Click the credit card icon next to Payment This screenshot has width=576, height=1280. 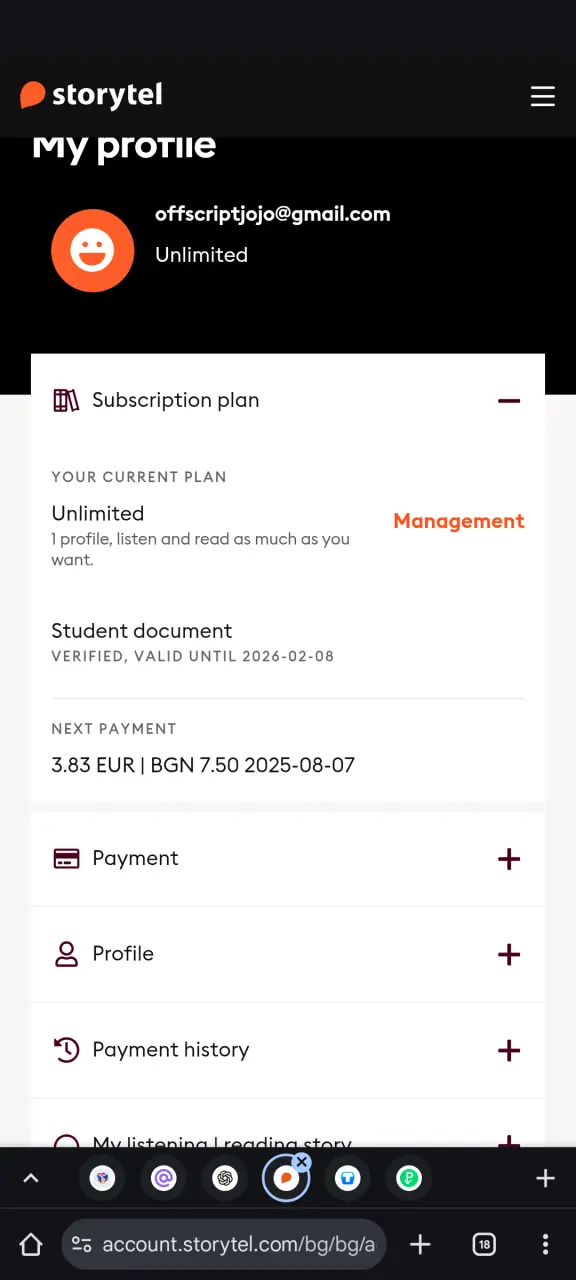[66, 859]
